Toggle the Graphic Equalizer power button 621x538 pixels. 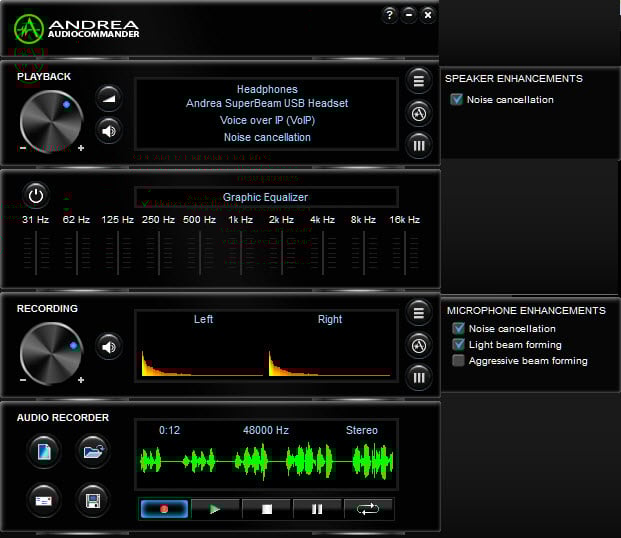pyautogui.click(x=36, y=195)
